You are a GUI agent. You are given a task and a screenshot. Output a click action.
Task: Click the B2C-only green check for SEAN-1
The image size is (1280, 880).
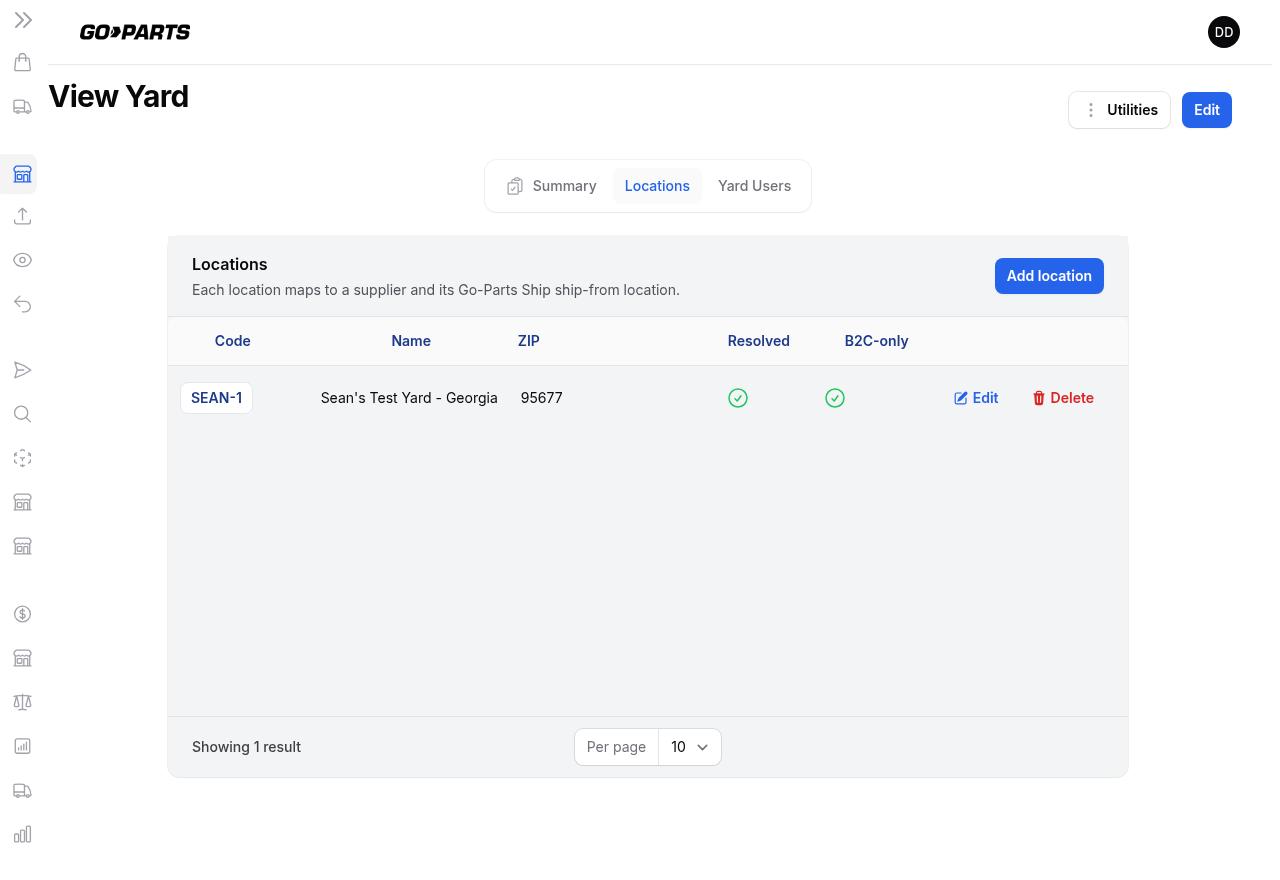835,398
